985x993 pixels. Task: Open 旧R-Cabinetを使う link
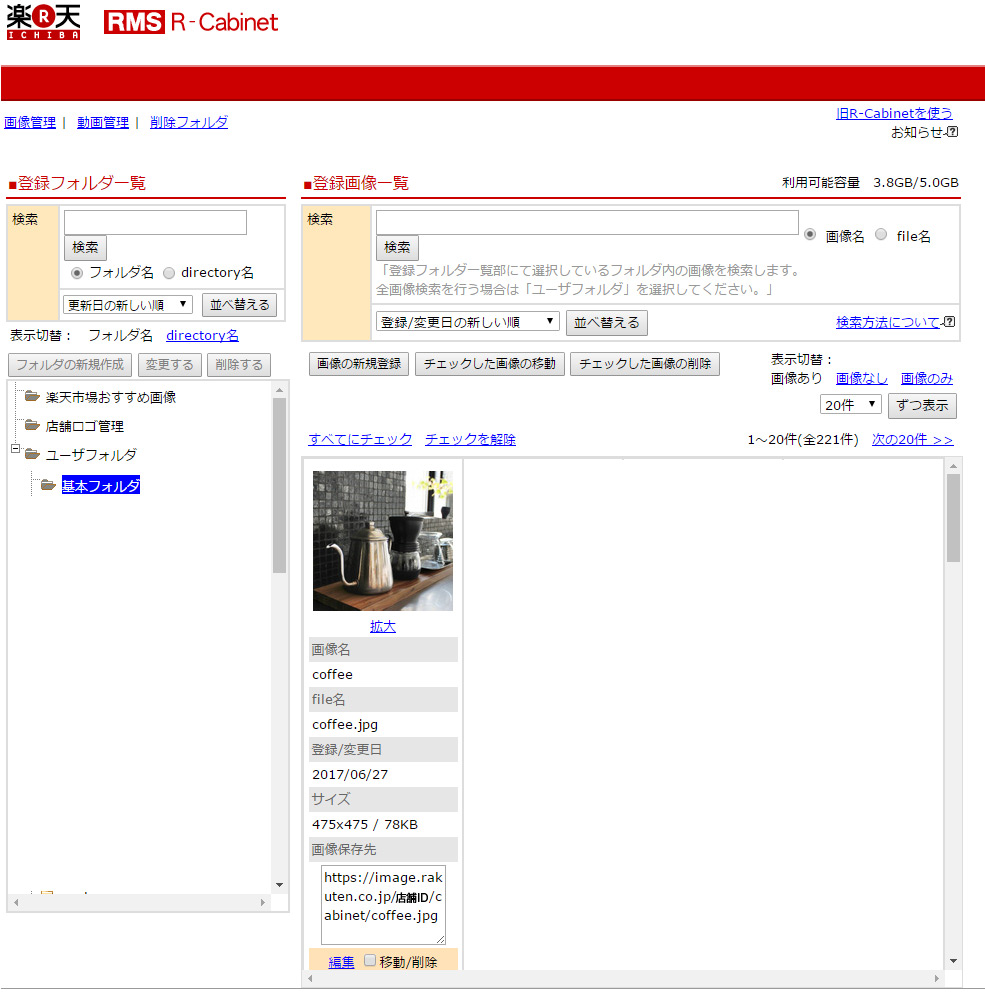coord(894,113)
